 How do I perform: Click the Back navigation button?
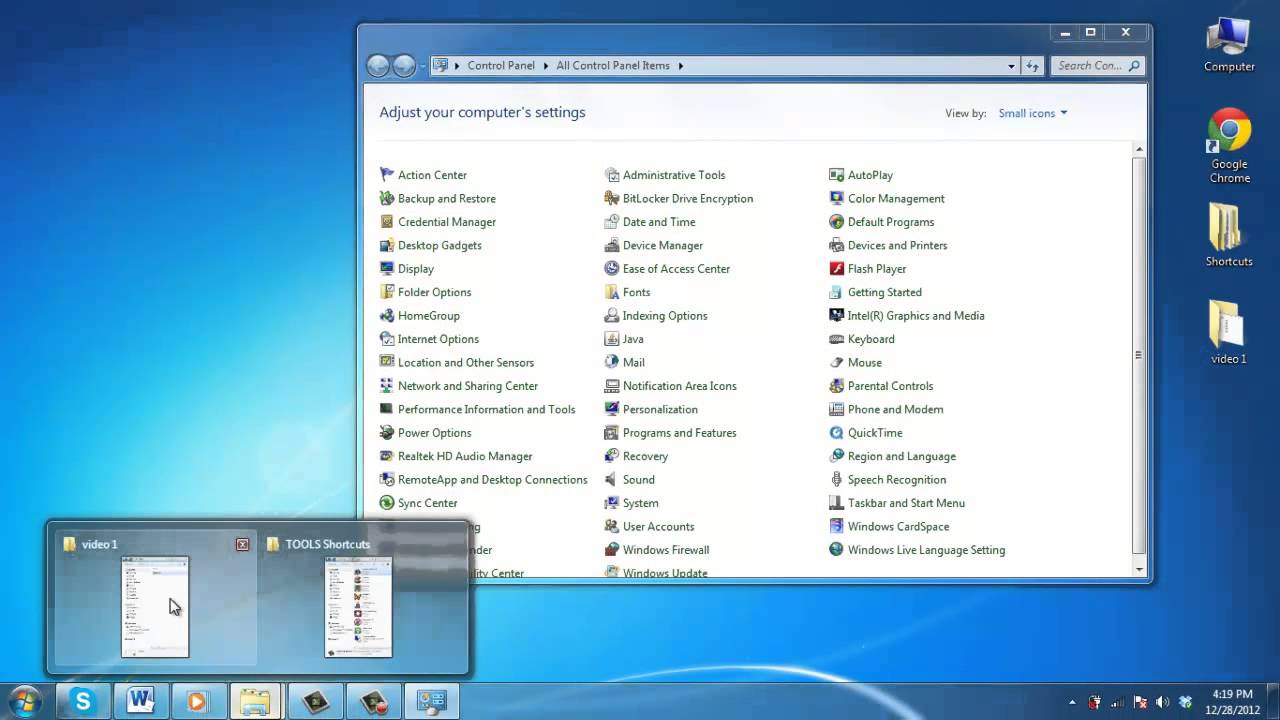[x=378, y=66]
